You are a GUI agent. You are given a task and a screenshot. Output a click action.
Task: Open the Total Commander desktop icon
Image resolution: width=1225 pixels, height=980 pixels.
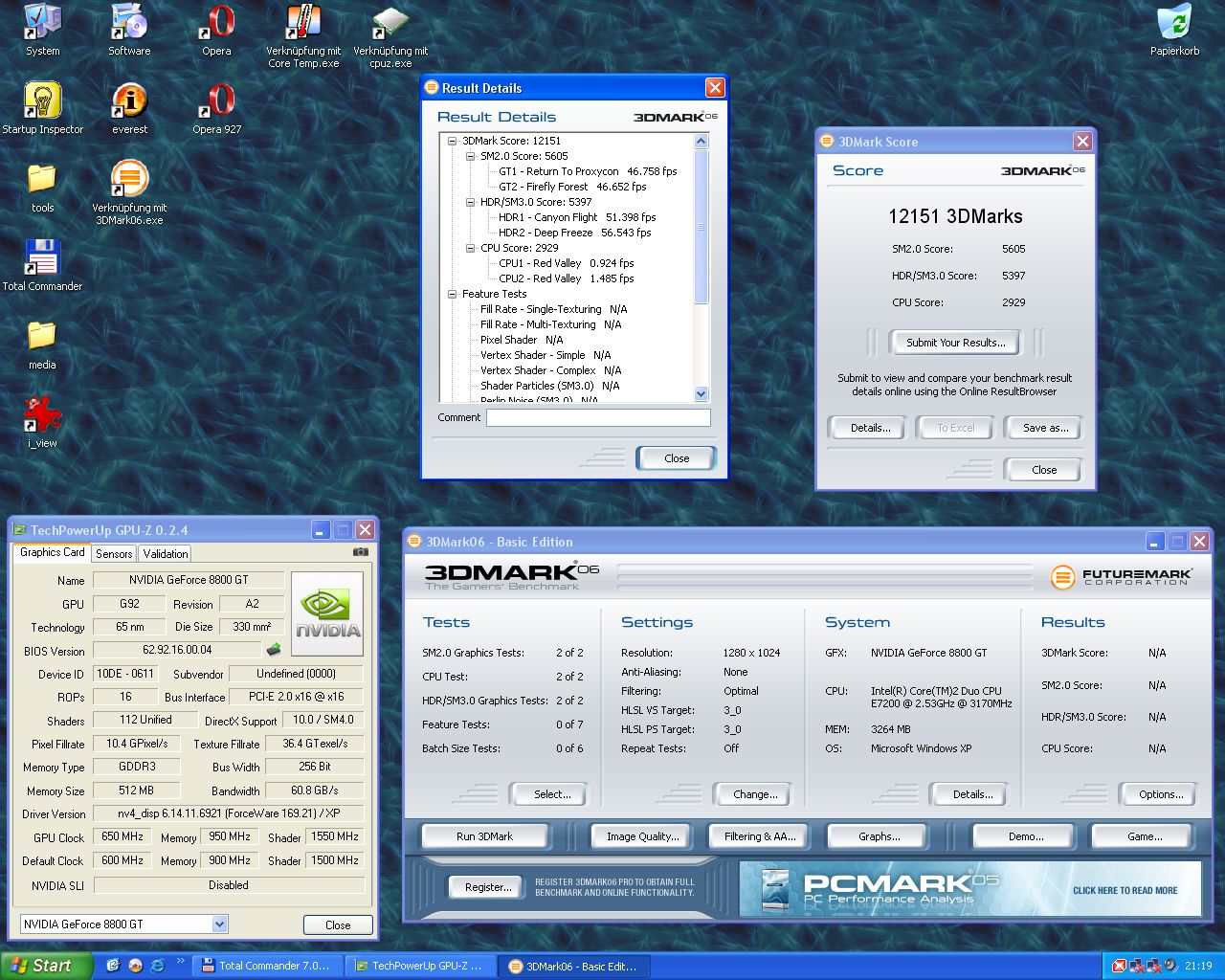coord(42,265)
